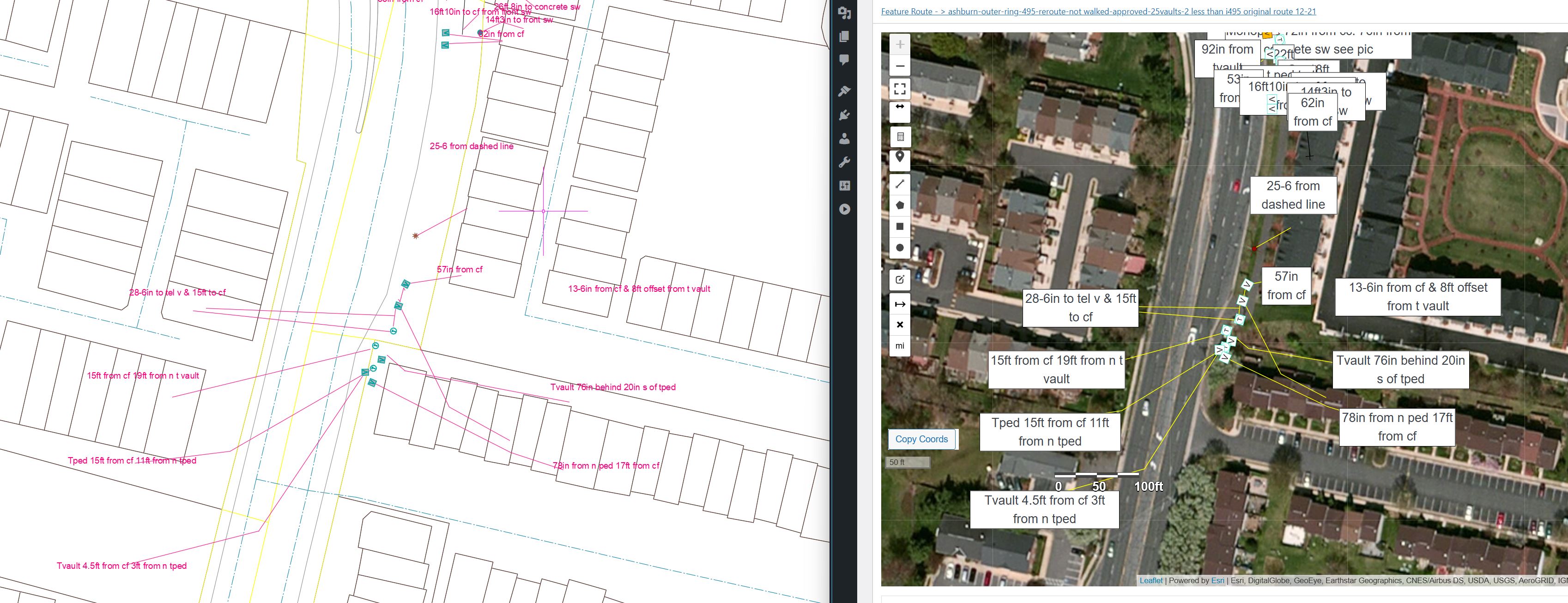Zoom in on the satellite map
The height and width of the screenshot is (603, 1568).
pos(900,44)
